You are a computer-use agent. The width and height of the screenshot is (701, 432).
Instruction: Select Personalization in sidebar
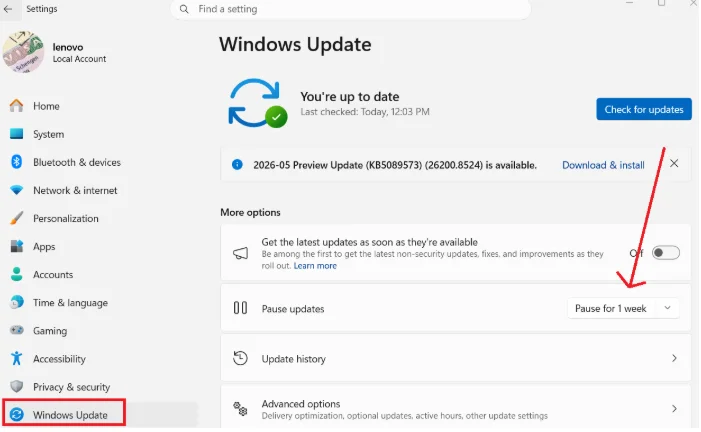click(66, 219)
